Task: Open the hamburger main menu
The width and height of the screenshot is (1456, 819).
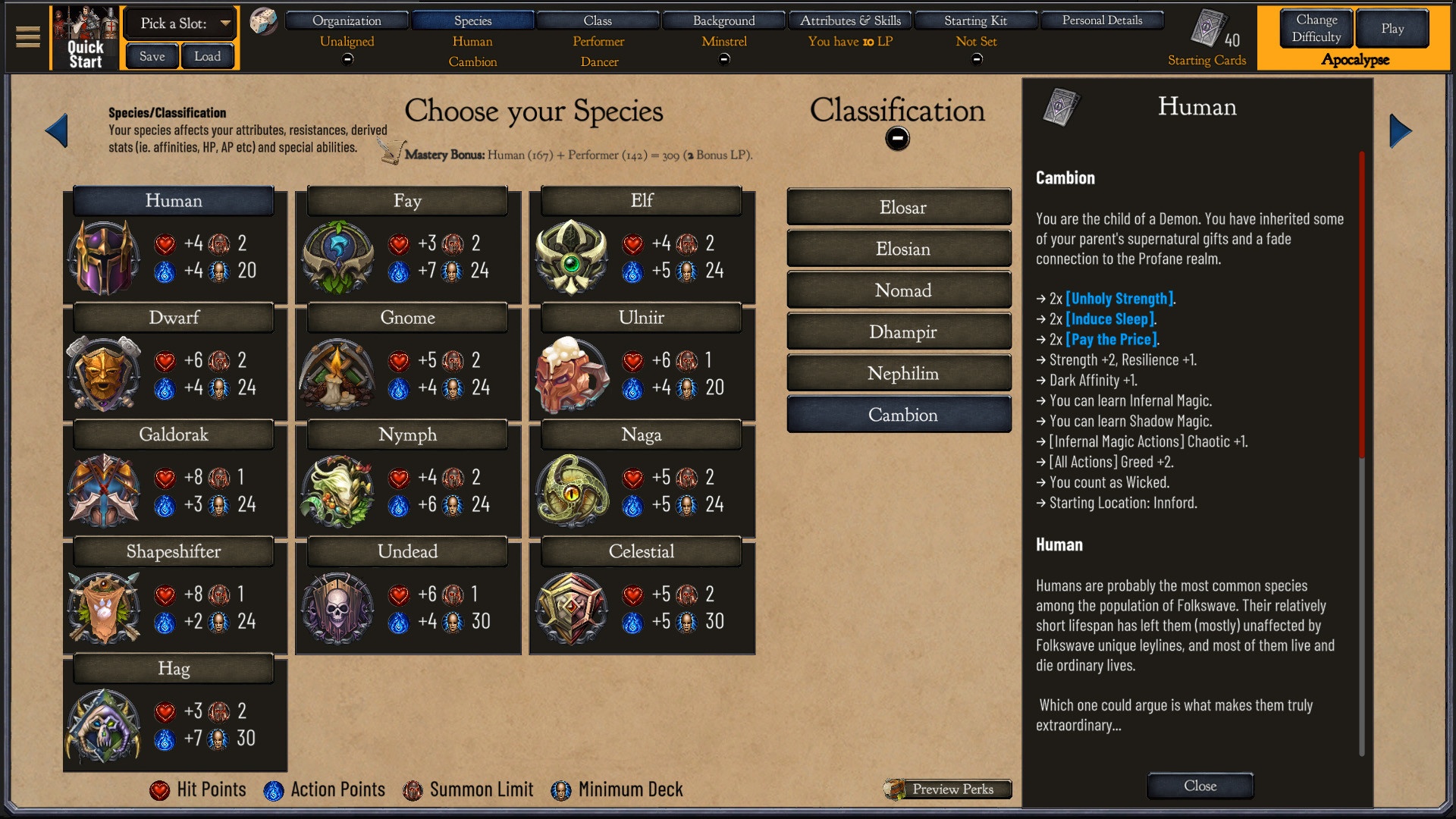Action: click(x=28, y=36)
